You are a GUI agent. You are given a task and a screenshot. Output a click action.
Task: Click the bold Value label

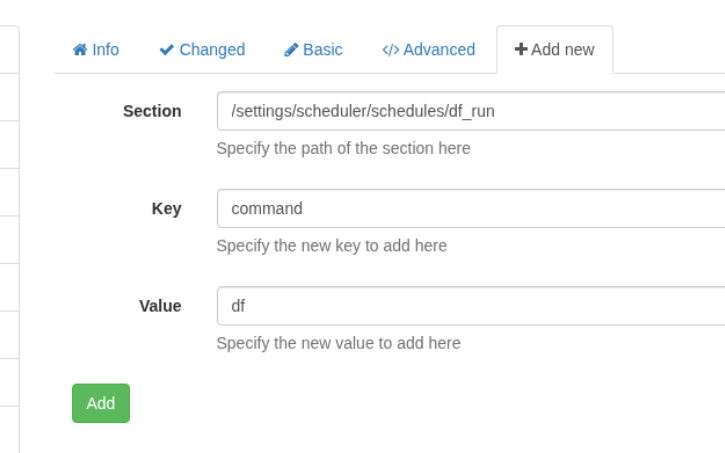click(x=160, y=306)
